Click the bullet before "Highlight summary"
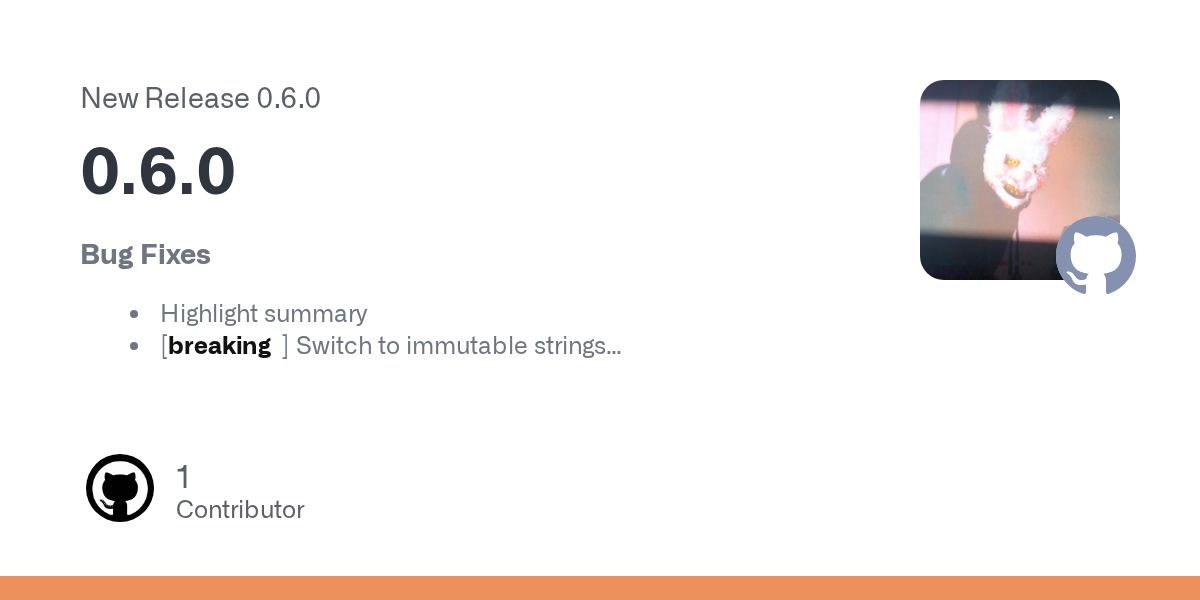 (x=134, y=314)
